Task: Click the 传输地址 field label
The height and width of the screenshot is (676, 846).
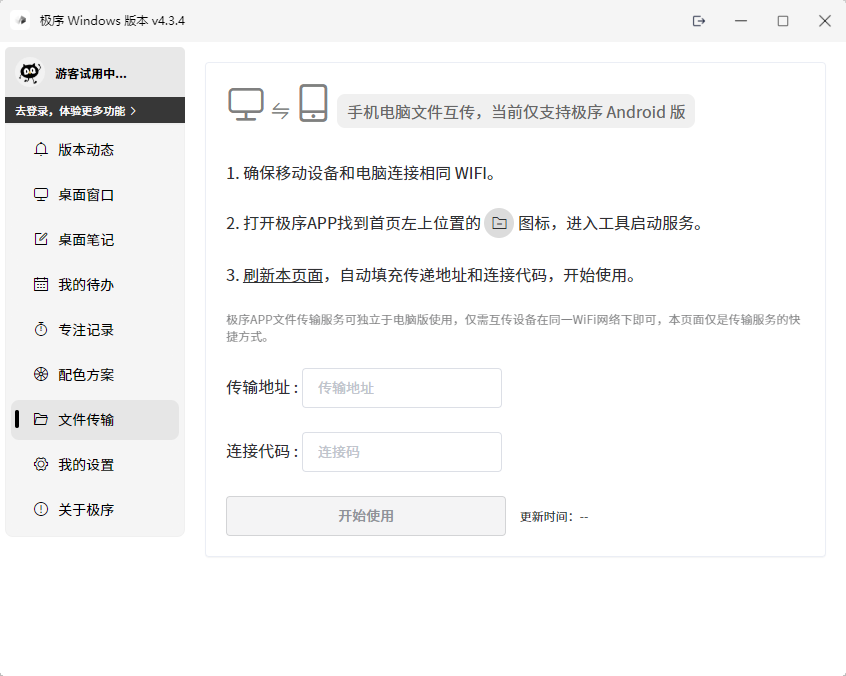Action: [262, 387]
